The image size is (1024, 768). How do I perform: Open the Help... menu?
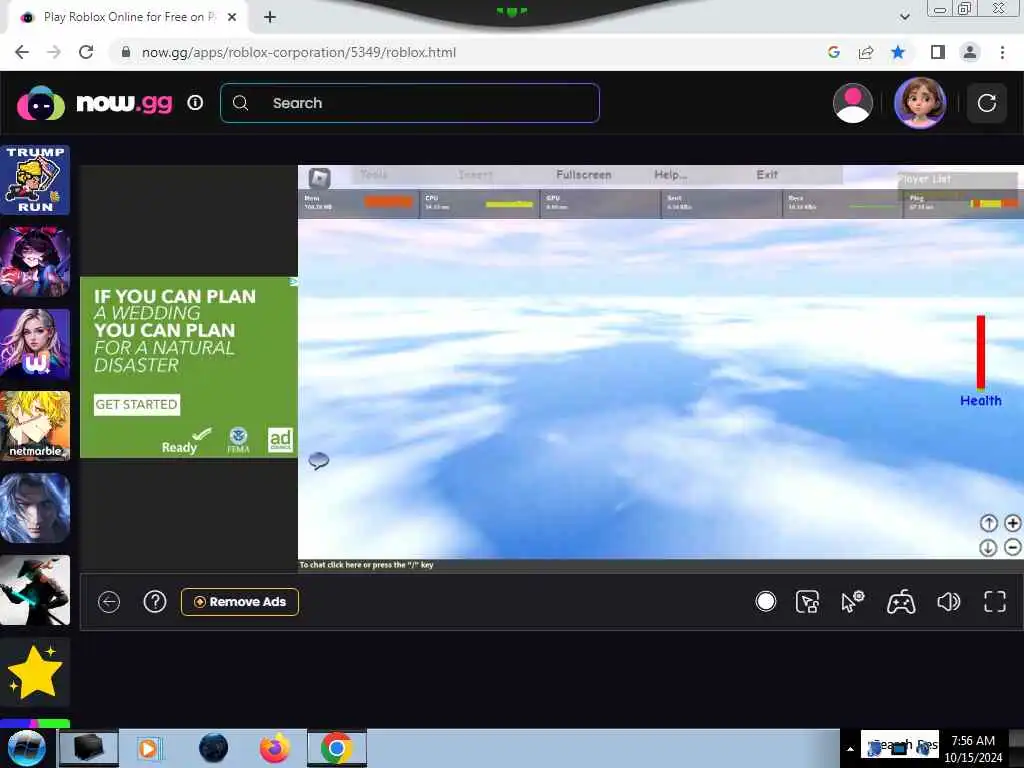[671, 174]
